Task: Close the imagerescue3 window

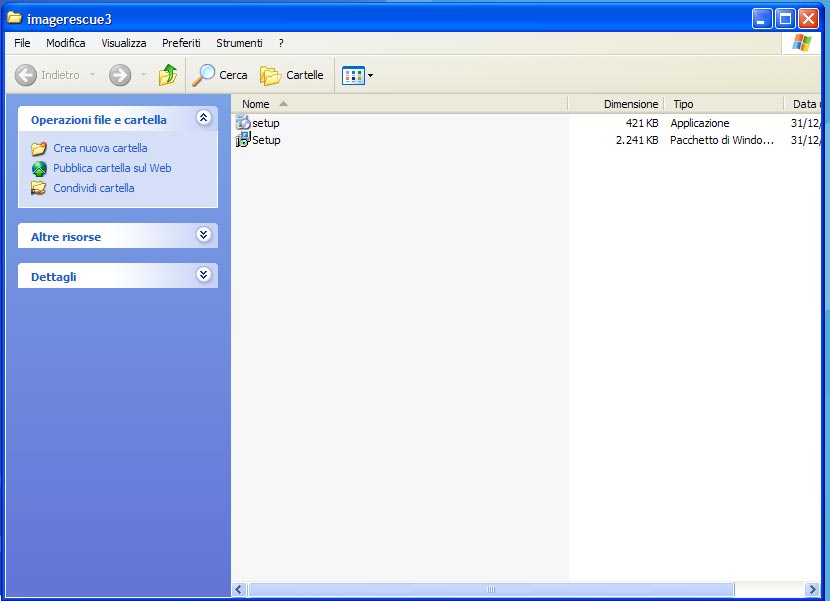Action: pyautogui.click(x=808, y=19)
